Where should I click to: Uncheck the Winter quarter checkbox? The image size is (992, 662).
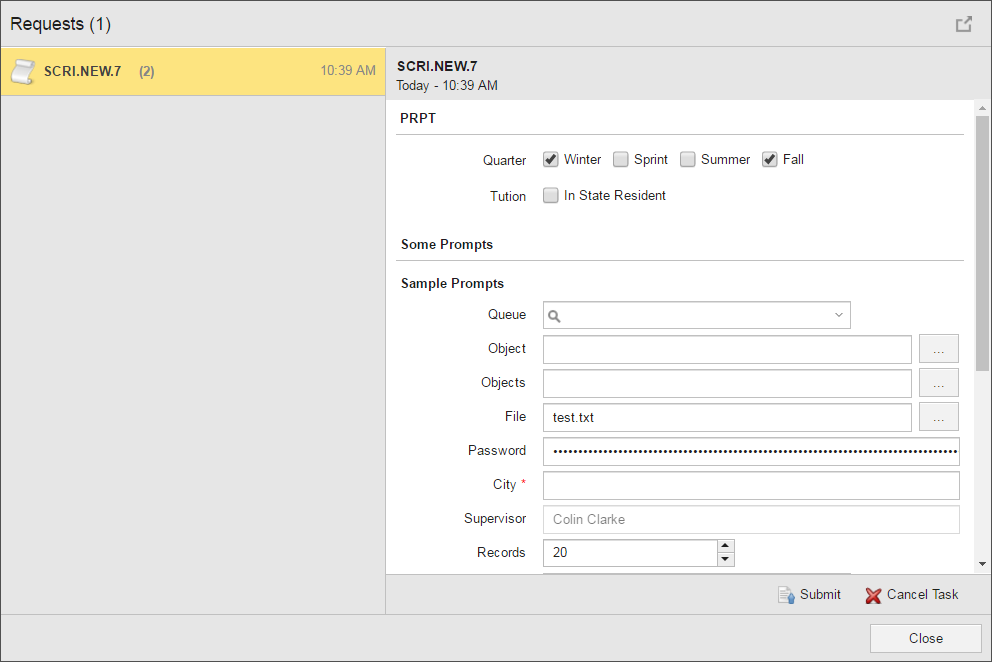(x=551, y=159)
